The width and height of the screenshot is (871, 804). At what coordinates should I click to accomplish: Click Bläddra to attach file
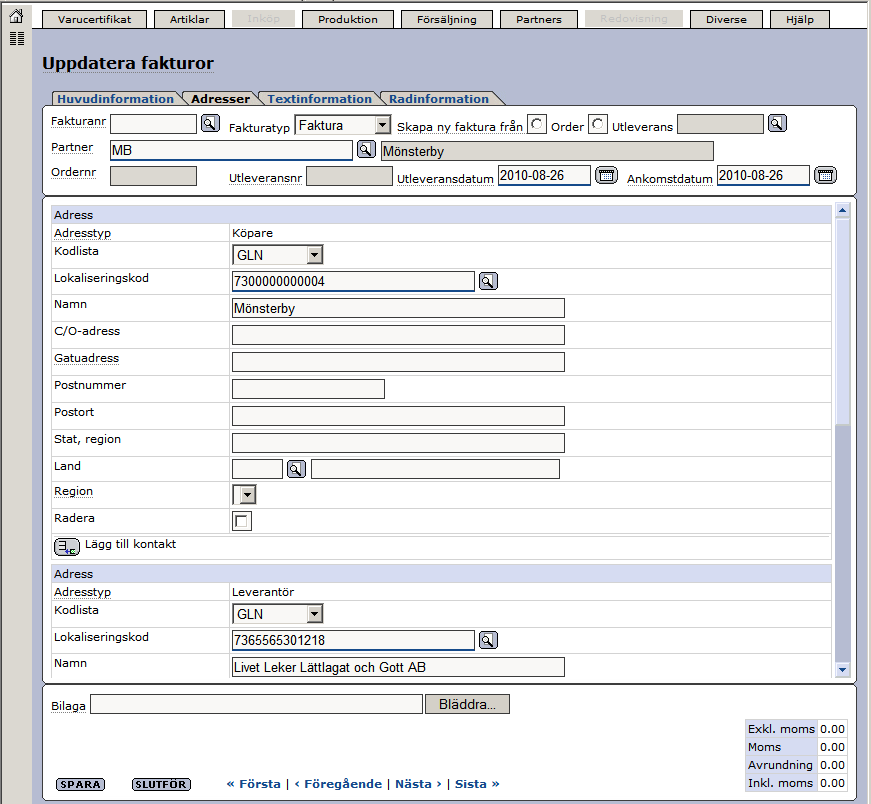pos(467,704)
